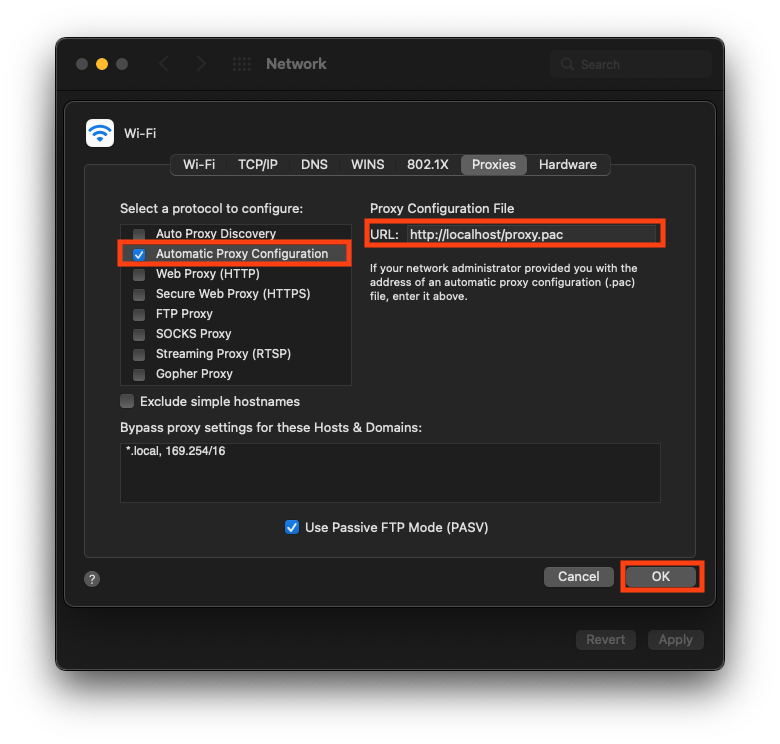
Task: Go forward with the right chevron arrow
Action: click(x=202, y=64)
